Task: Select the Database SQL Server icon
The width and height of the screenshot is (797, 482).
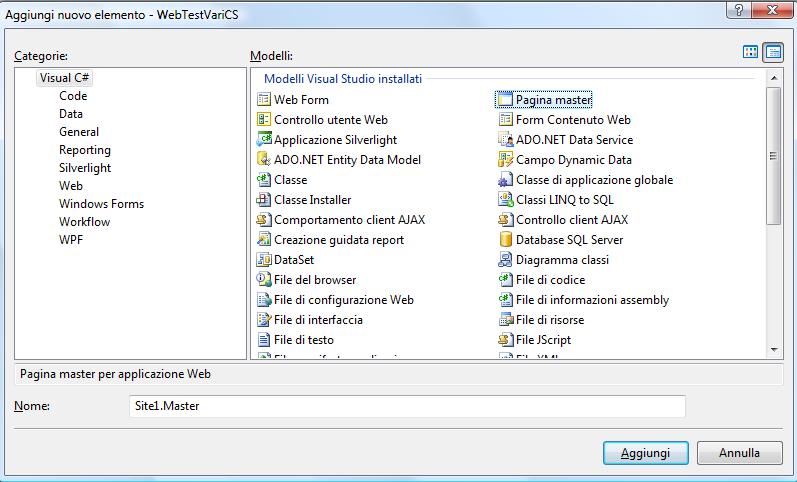Action: point(505,239)
